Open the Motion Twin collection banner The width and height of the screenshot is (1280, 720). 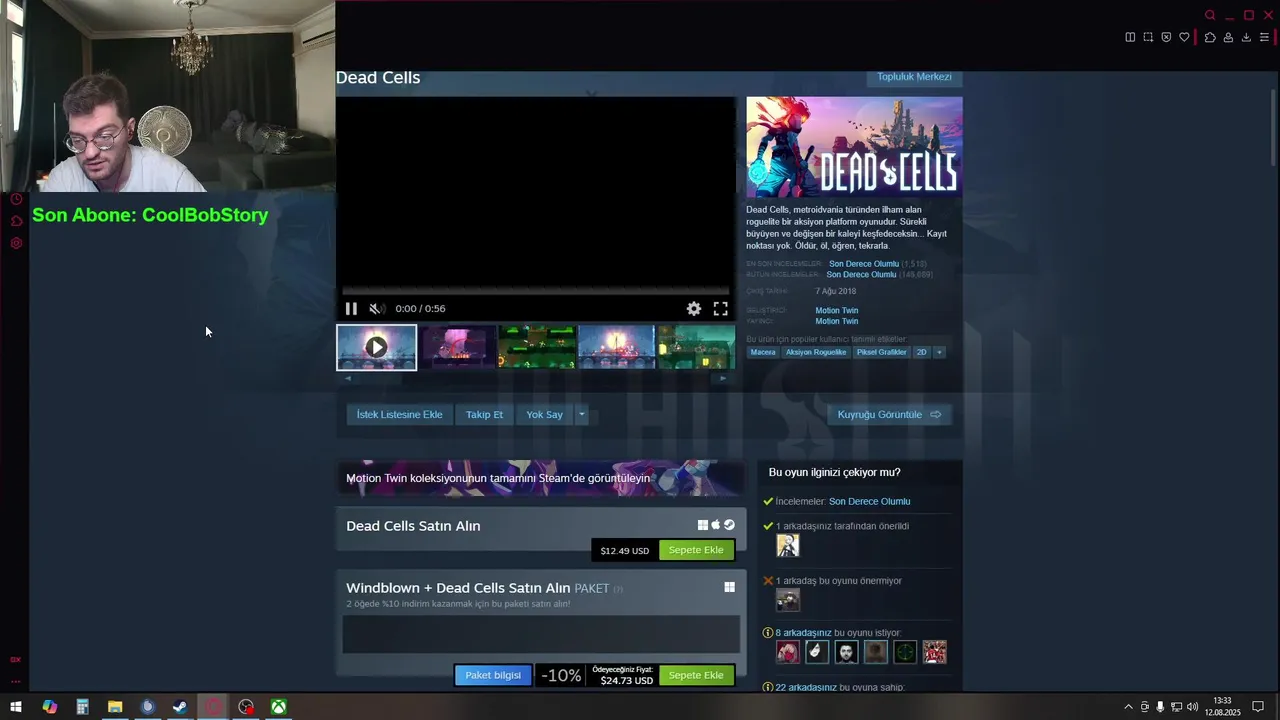coord(541,478)
